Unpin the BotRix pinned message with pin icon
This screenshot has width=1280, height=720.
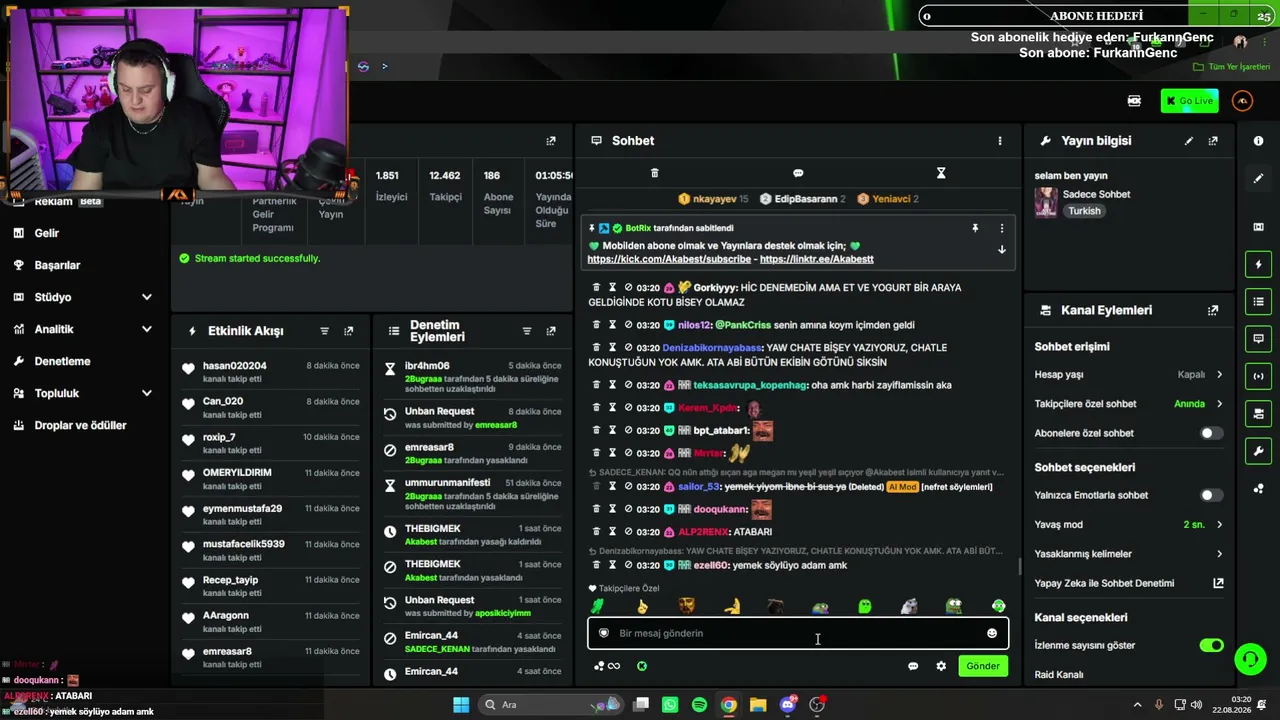975,228
